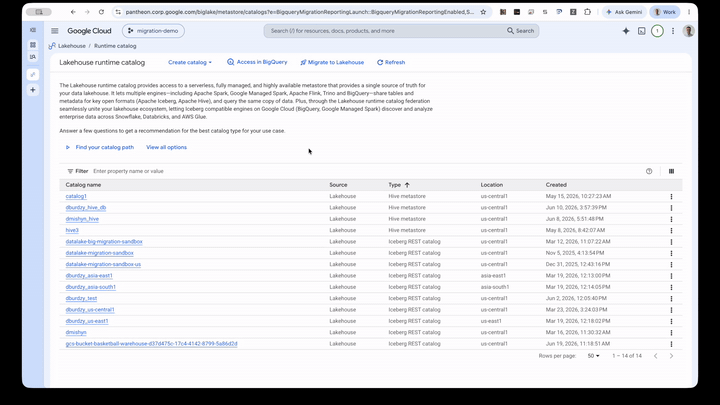Sort by Catalog name column header
This screenshot has width=720, height=405.
(x=83, y=185)
